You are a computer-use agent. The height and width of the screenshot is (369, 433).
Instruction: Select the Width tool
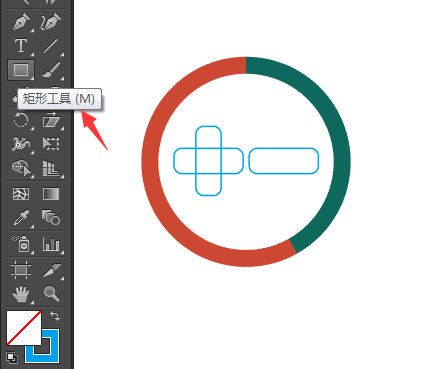point(21,144)
